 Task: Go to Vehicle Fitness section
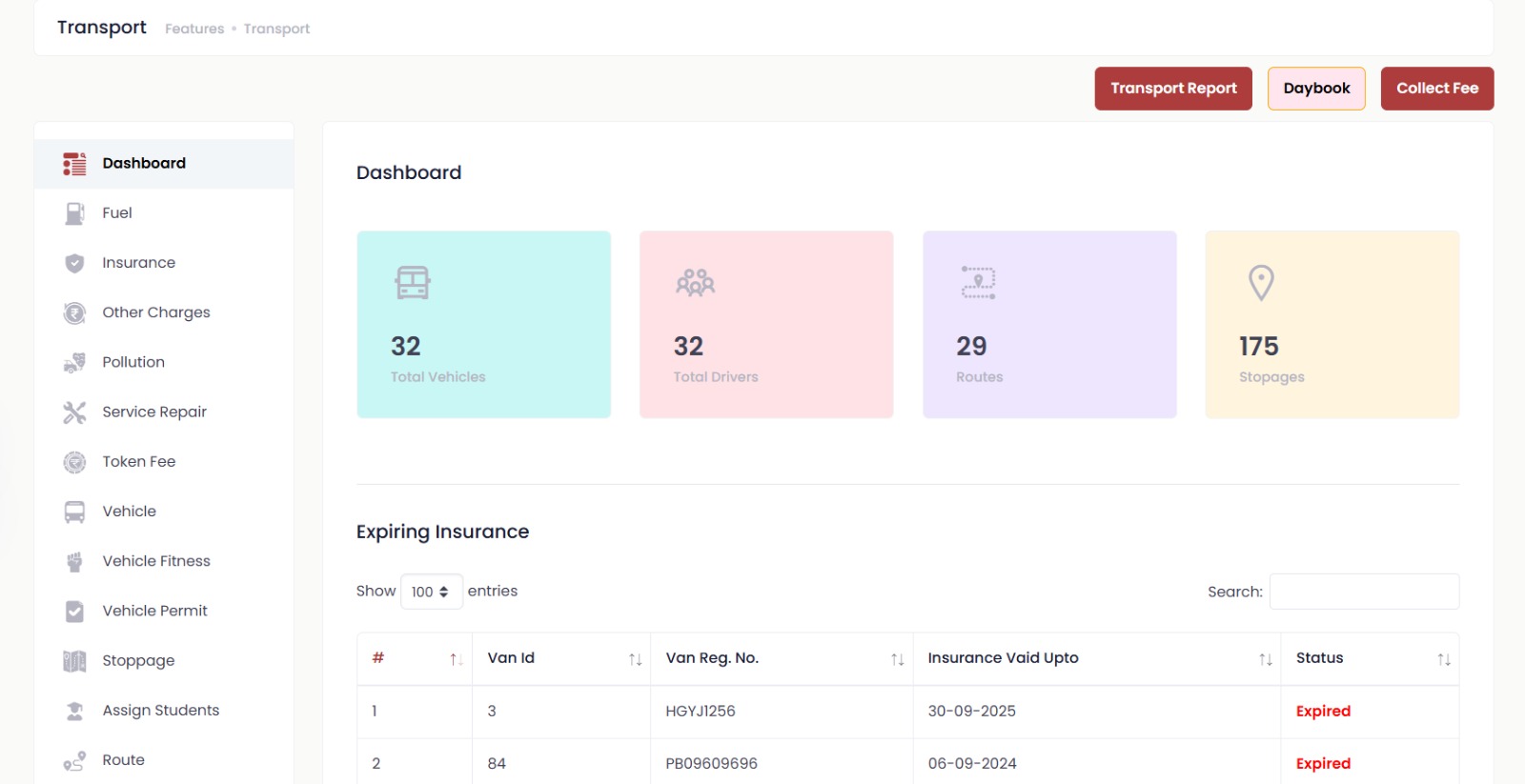pos(156,561)
